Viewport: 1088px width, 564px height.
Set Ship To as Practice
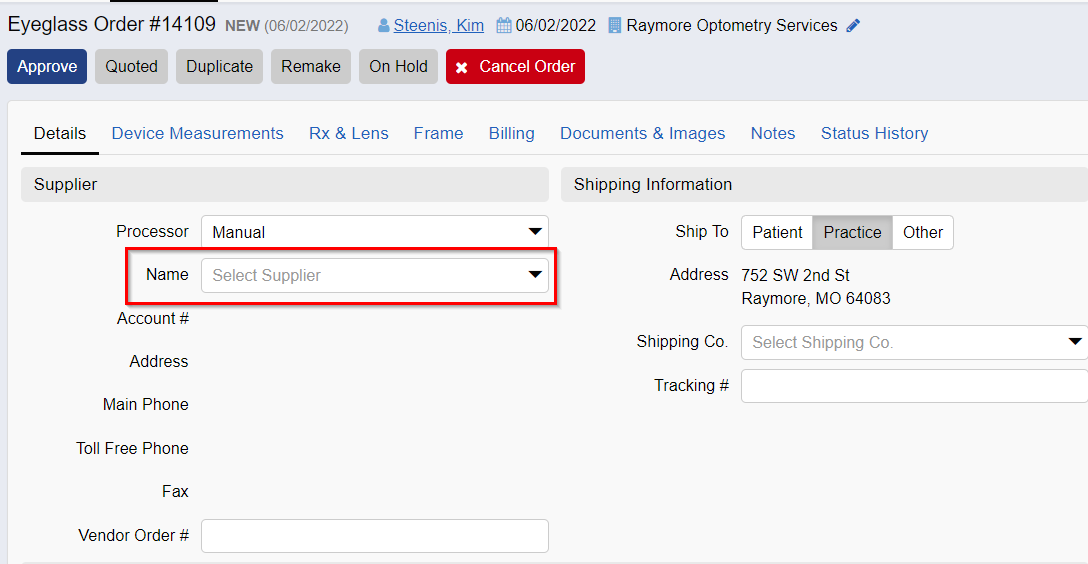pyautogui.click(x=852, y=232)
